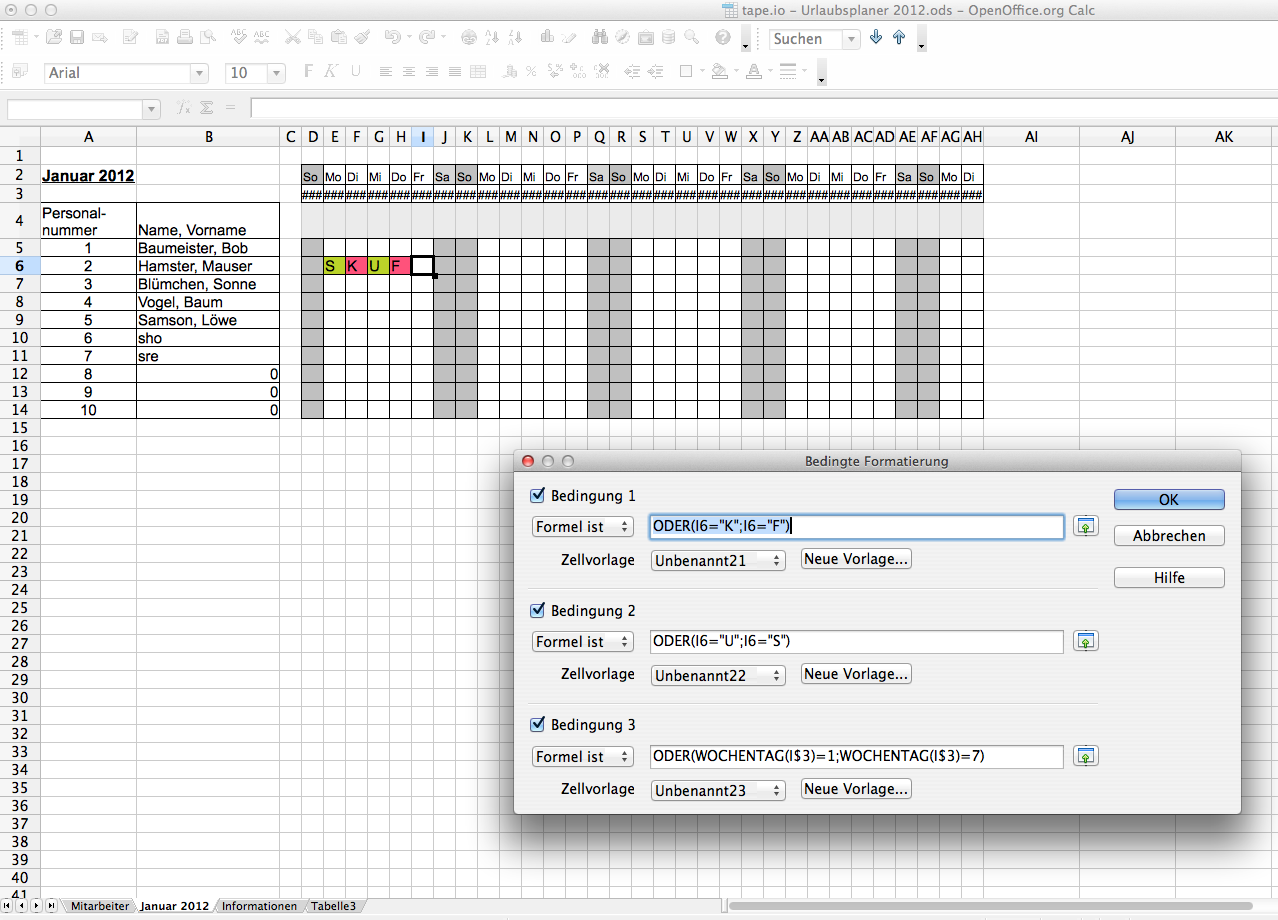Shrink the Bedingung 1 formula reference field
The height and width of the screenshot is (920, 1278).
pyautogui.click(x=1086, y=526)
